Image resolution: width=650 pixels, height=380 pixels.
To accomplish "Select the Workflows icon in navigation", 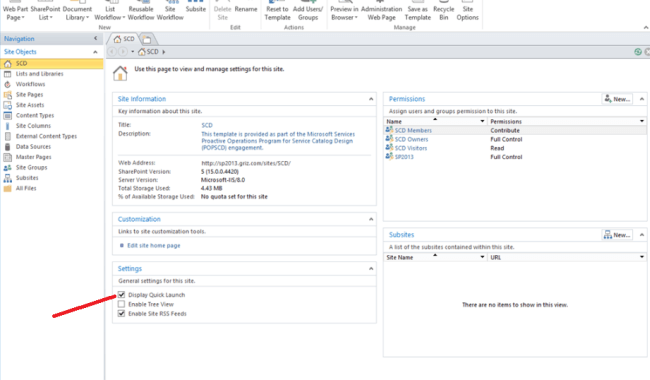I will click(7, 84).
